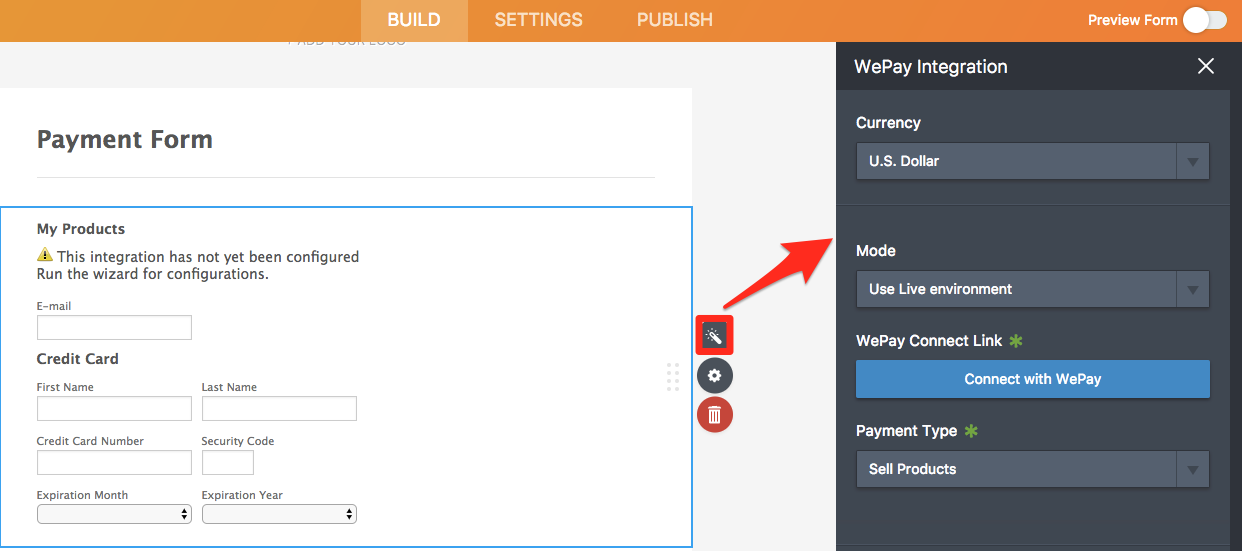Click the Last Name input field
Image resolution: width=1242 pixels, height=551 pixels.
(279, 408)
